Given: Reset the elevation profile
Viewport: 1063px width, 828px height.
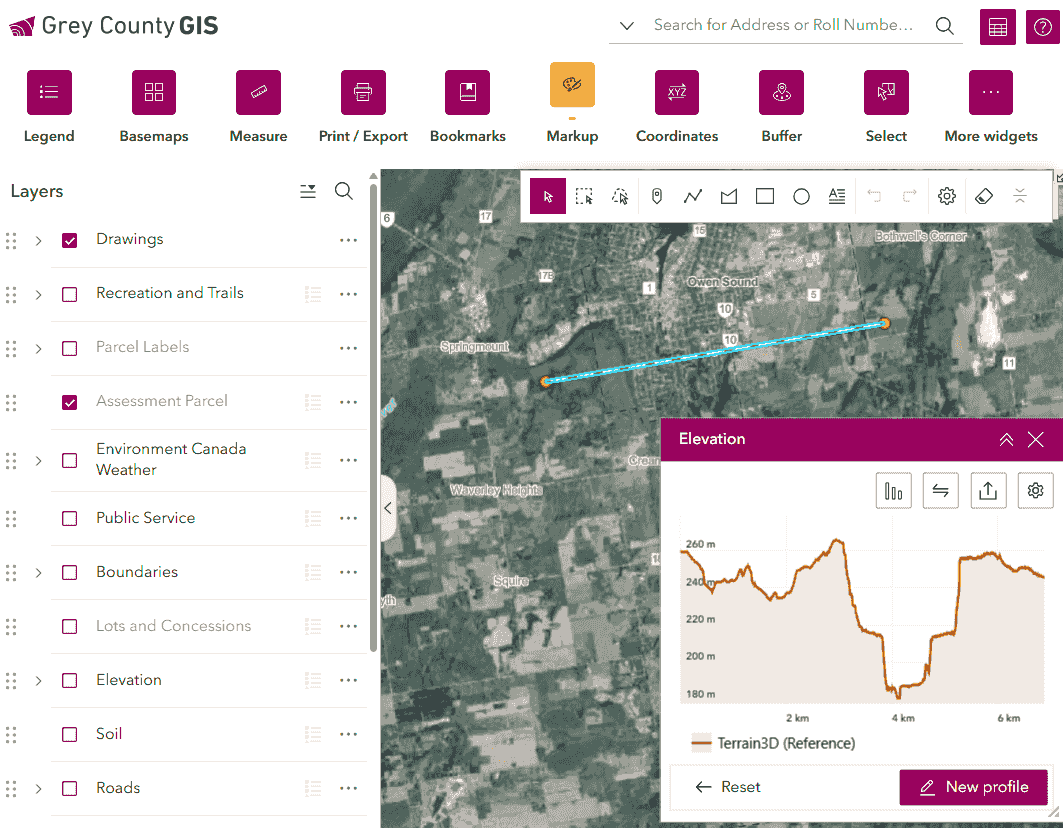Looking at the screenshot, I should coord(727,787).
